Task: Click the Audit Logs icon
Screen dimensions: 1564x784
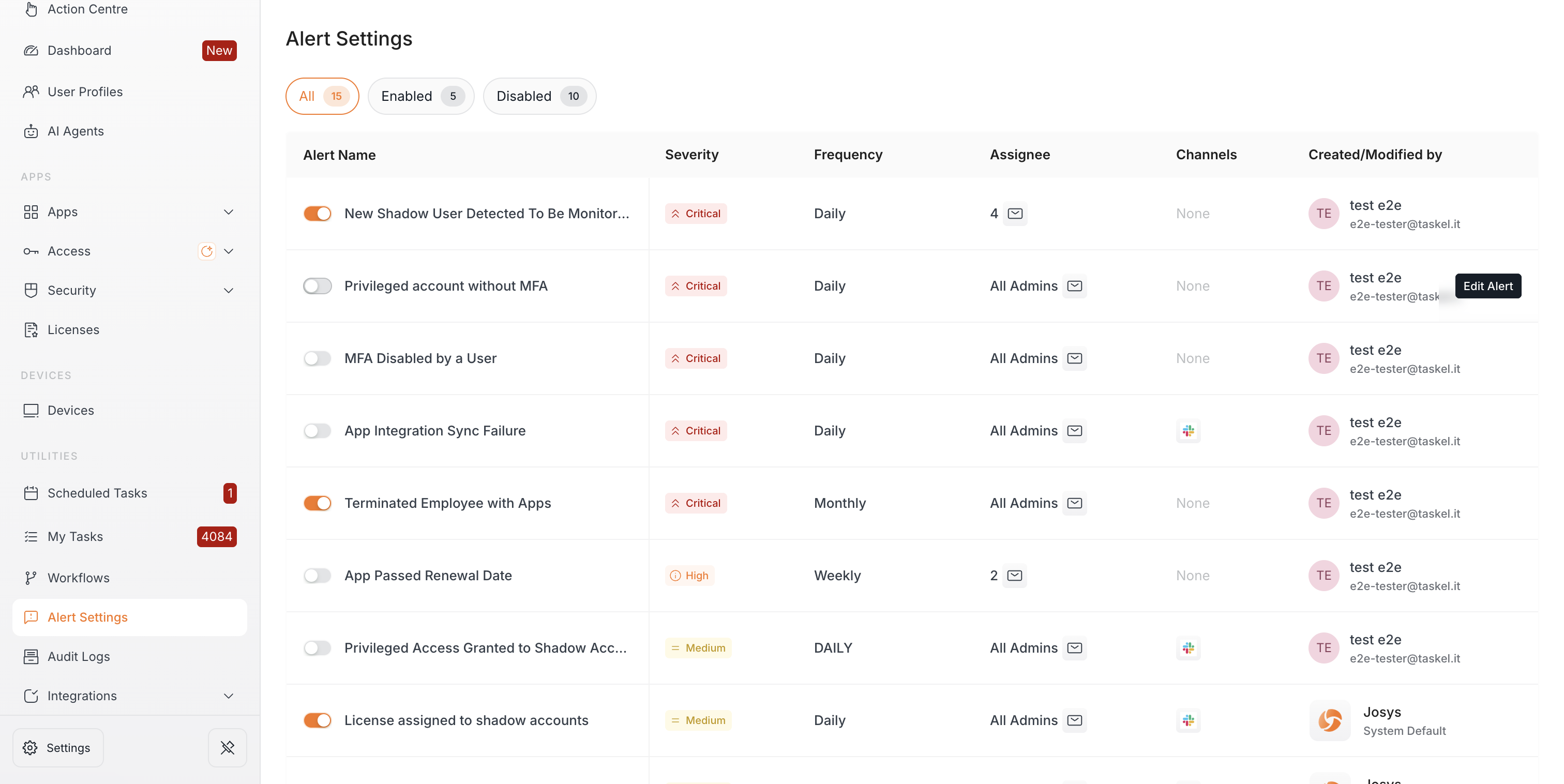Action: (31, 656)
